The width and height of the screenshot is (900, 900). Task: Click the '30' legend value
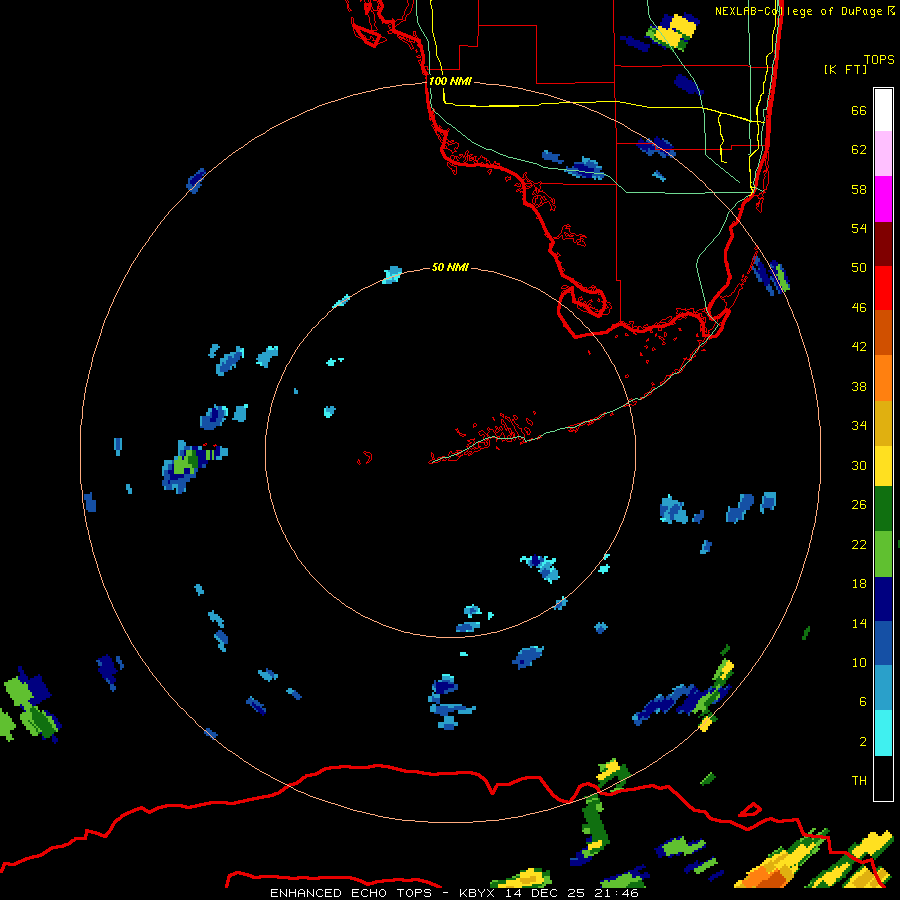pyautogui.click(x=859, y=465)
